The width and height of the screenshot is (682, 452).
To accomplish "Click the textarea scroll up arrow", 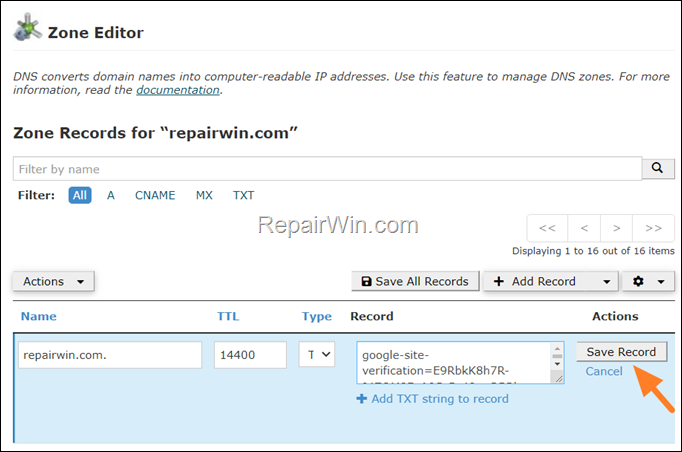I will [x=557, y=348].
